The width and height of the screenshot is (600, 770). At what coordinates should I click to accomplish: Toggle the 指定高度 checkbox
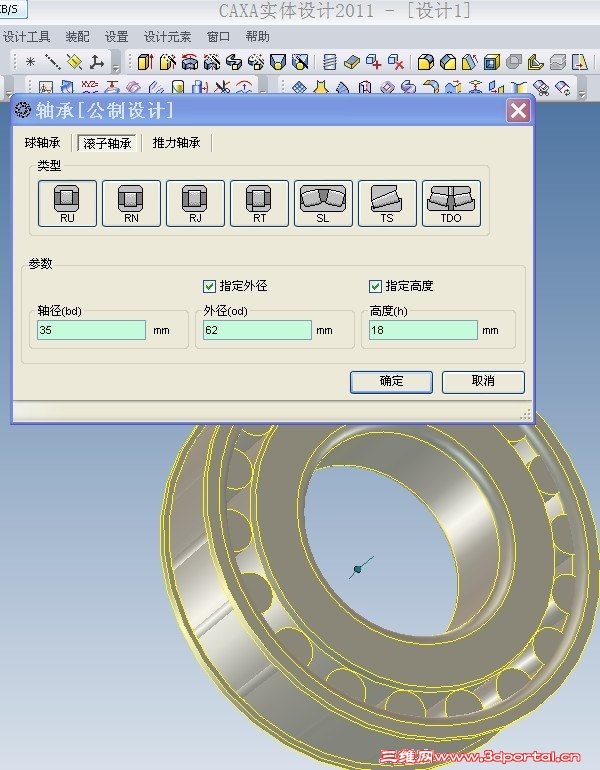pyautogui.click(x=375, y=286)
